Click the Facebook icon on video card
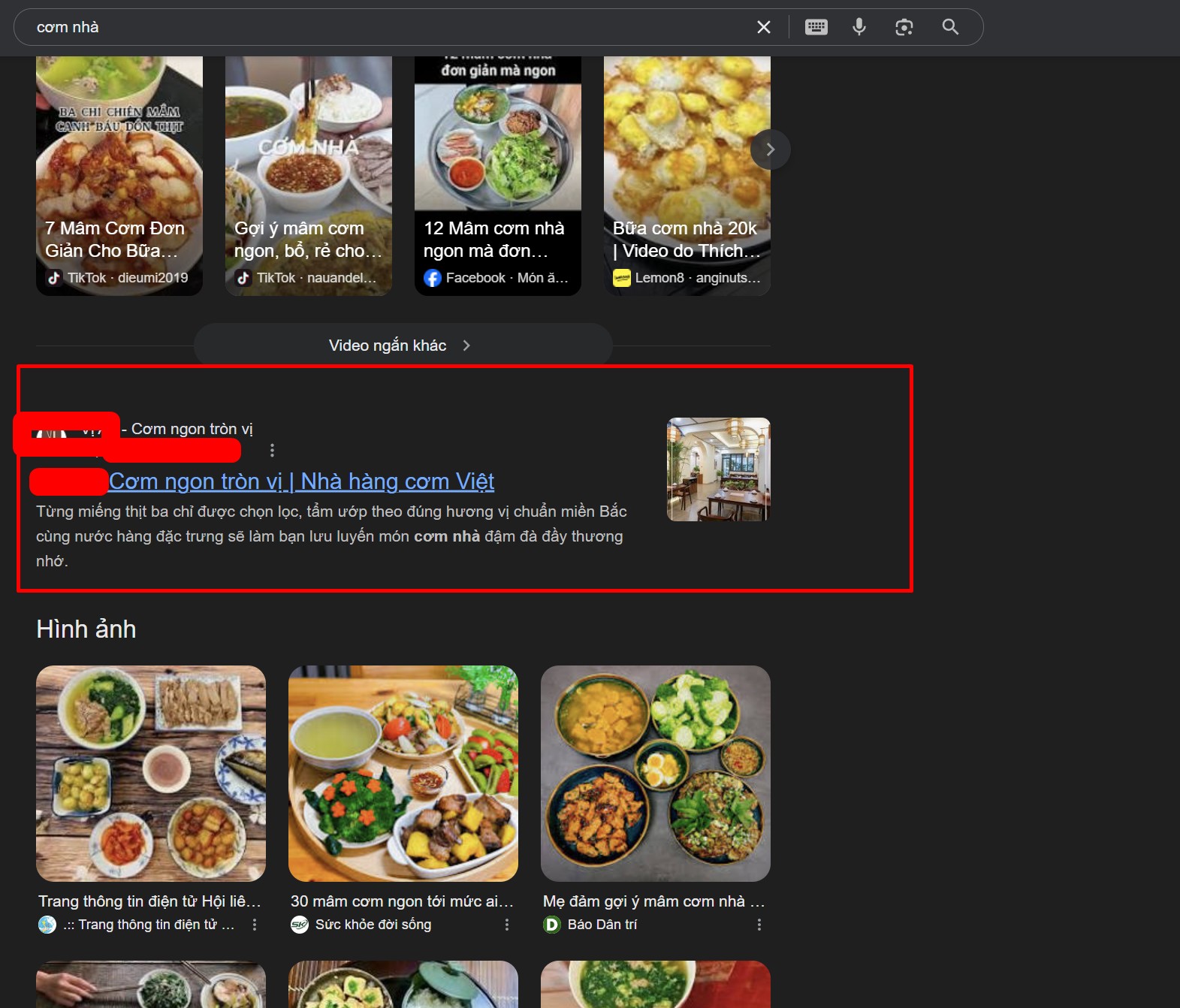The height and width of the screenshot is (1008, 1180). (x=433, y=278)
